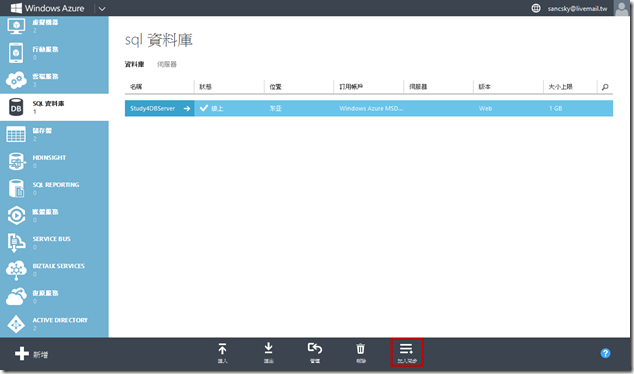Click the add sync icon highlighted in red
634x374 pixels.
coord(407,352)
